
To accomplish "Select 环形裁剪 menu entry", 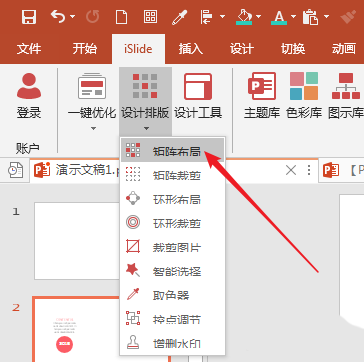I will [x=172, y=223].
